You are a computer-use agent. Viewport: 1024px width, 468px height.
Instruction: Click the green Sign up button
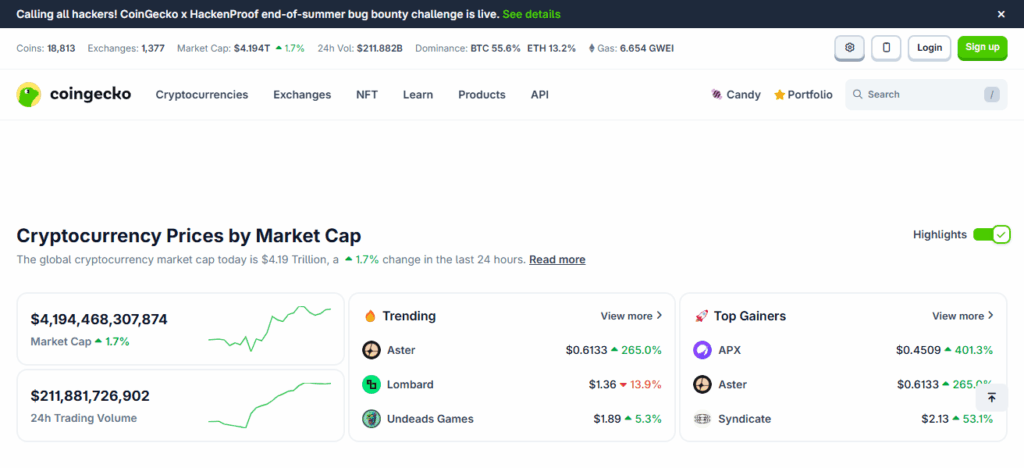click(x=982, y=48)
